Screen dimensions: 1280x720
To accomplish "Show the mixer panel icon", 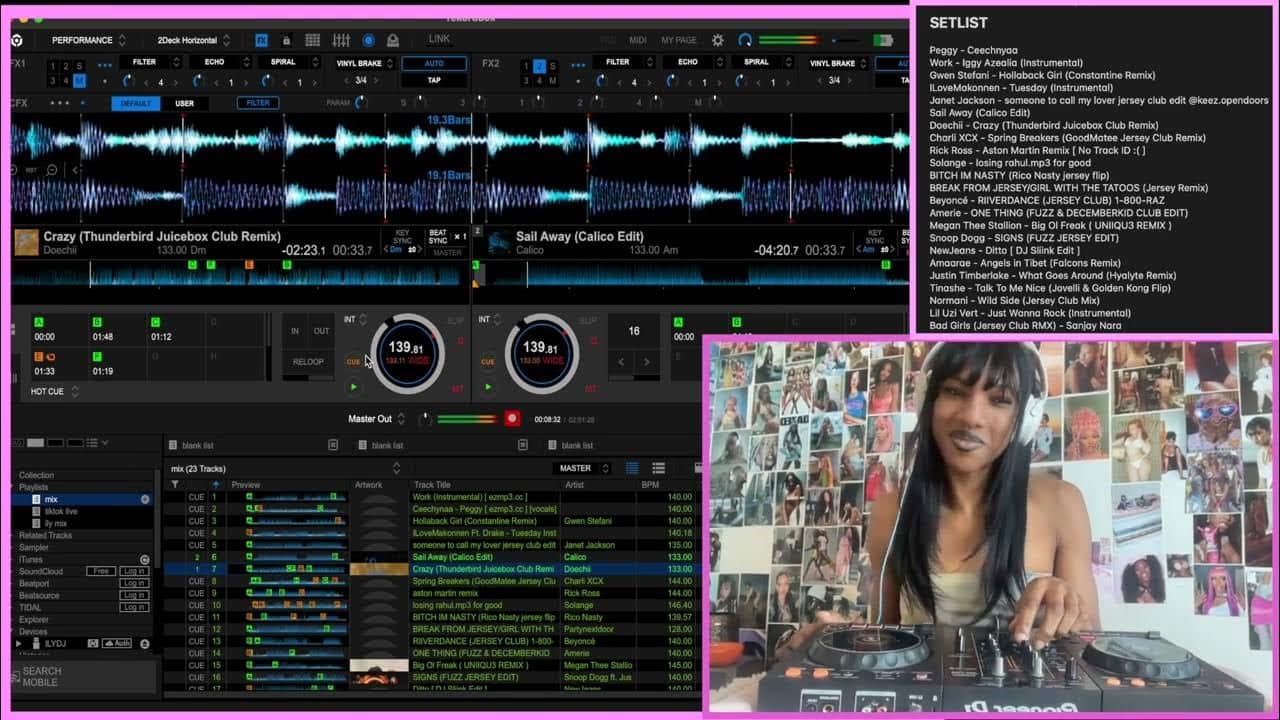I will 341,40.
